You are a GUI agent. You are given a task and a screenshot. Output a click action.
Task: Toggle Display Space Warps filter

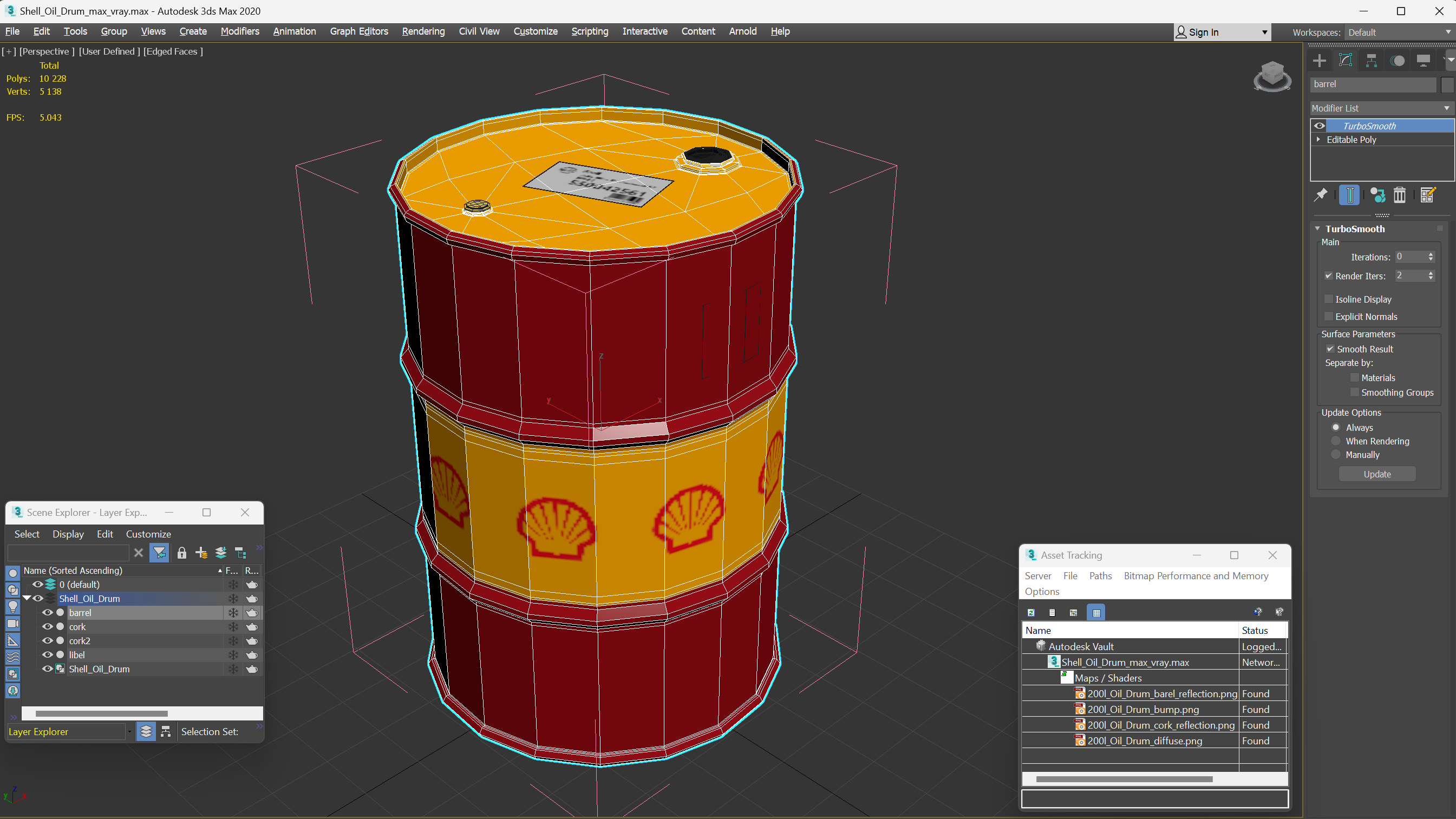point(13,657)
